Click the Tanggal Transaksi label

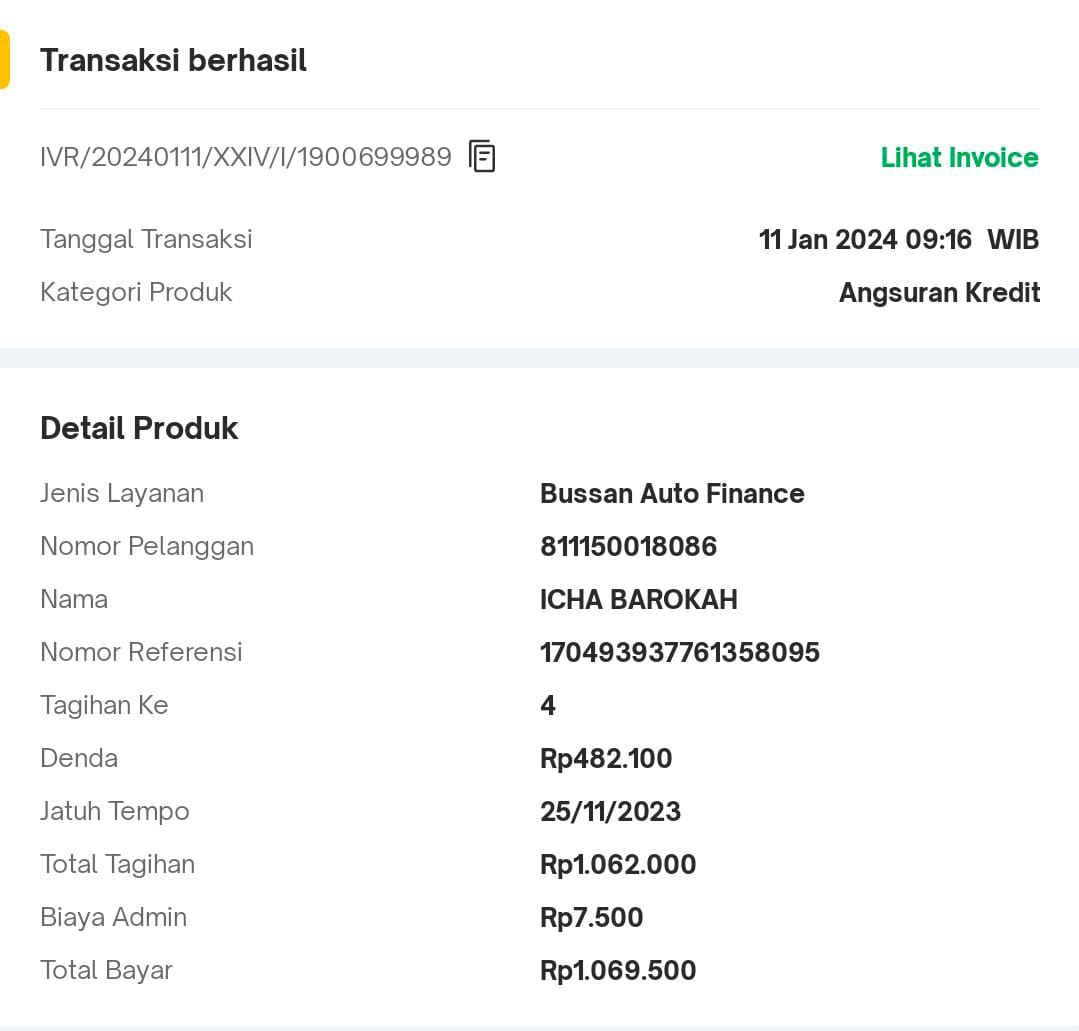coord(146,240)
